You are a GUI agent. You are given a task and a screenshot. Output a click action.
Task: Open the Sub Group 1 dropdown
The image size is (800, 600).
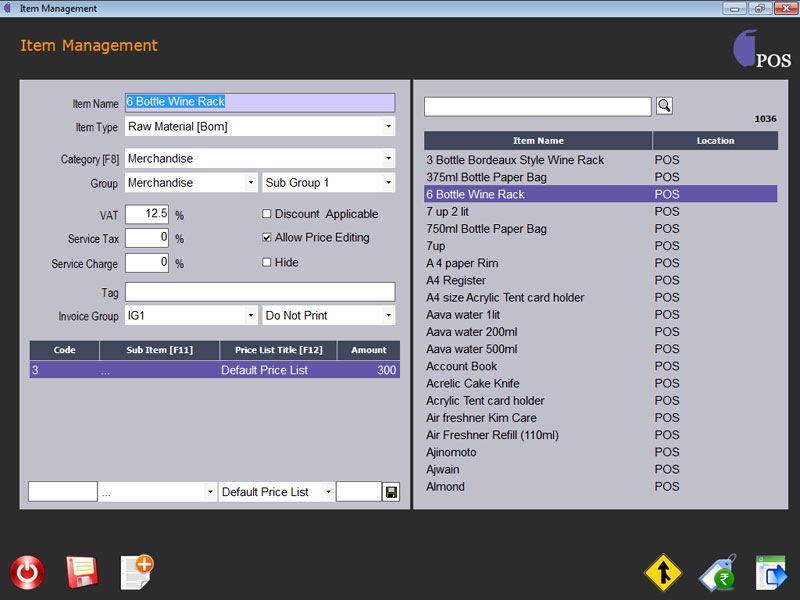[388, 183]
